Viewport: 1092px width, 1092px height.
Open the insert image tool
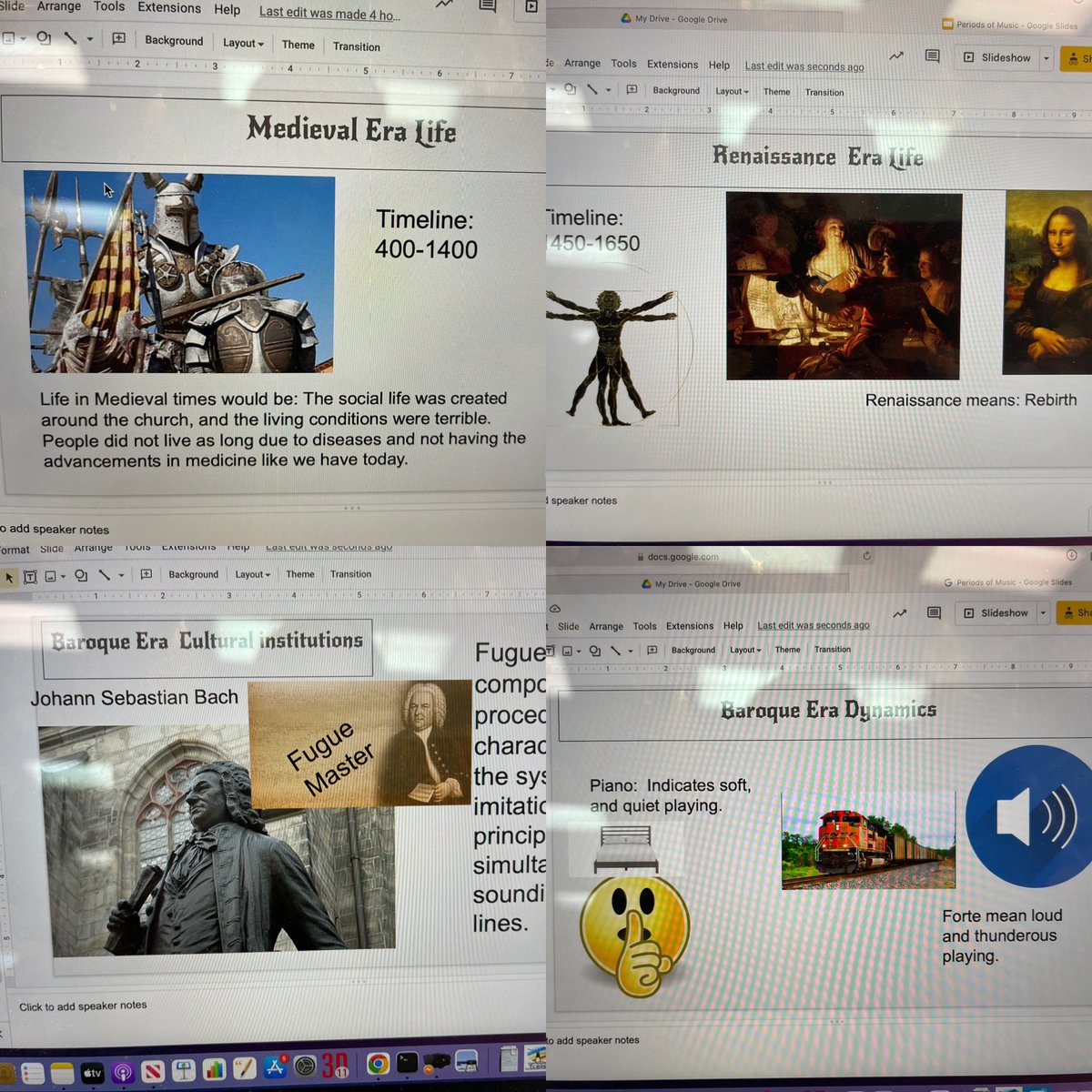51,575
